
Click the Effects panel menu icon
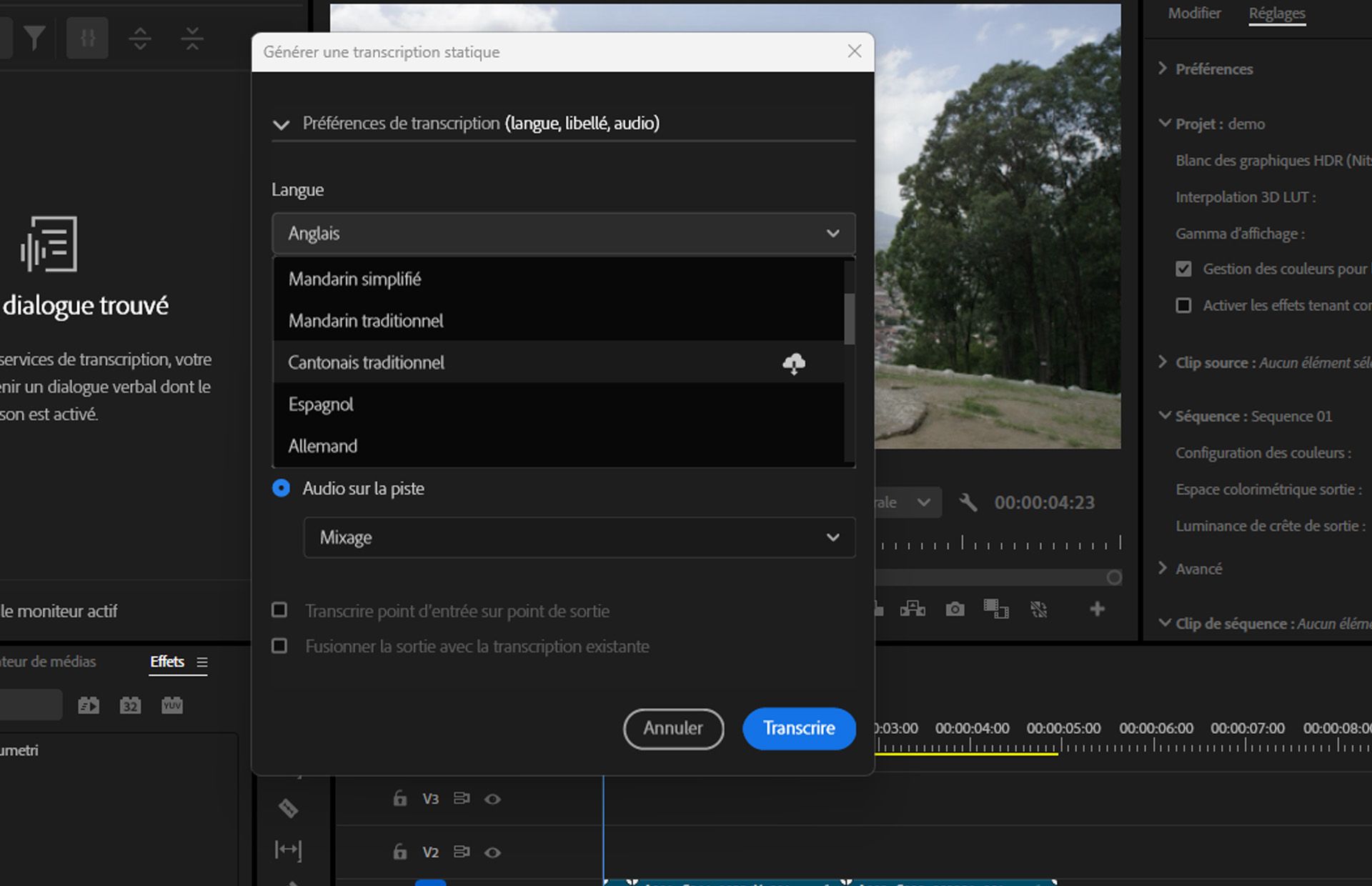pyautogui.click(x=201, y=662)
